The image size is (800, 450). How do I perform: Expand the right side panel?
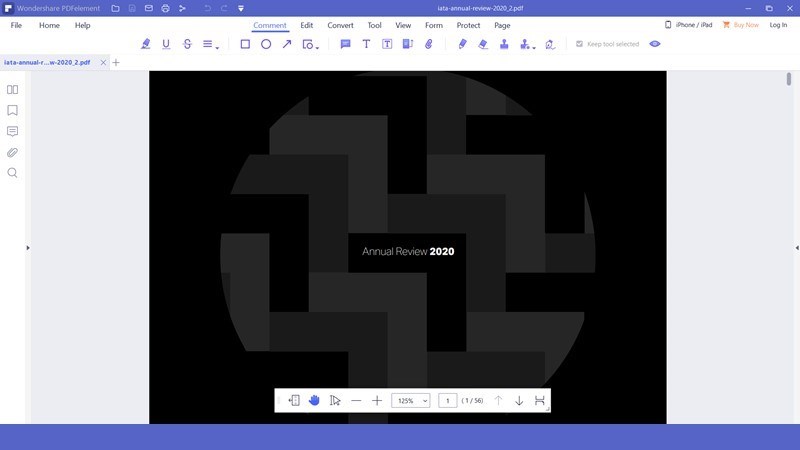(797, 248)
